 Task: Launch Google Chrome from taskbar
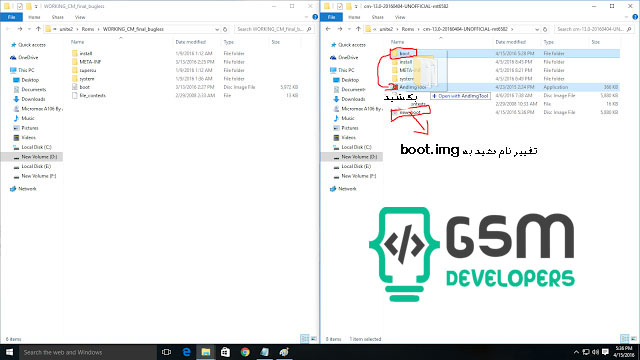tap(245, 352)
